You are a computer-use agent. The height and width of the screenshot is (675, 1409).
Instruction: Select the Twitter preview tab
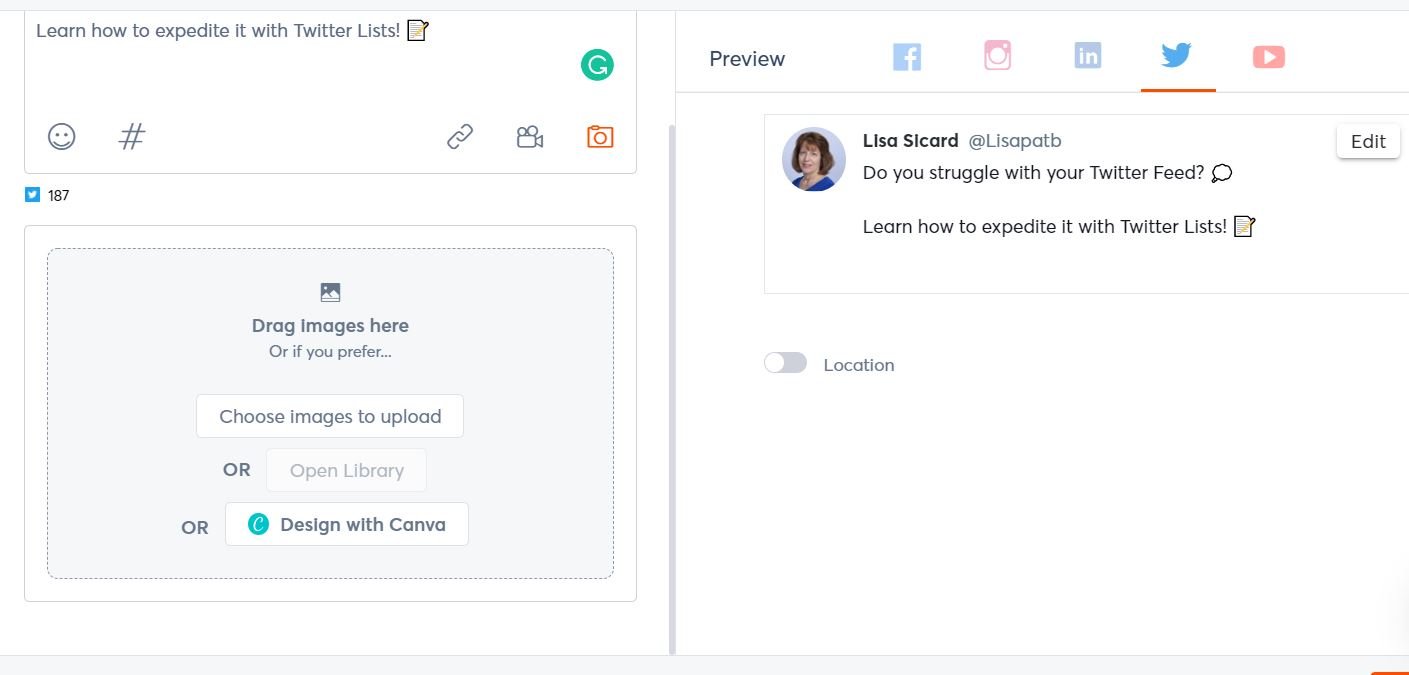1176,56
